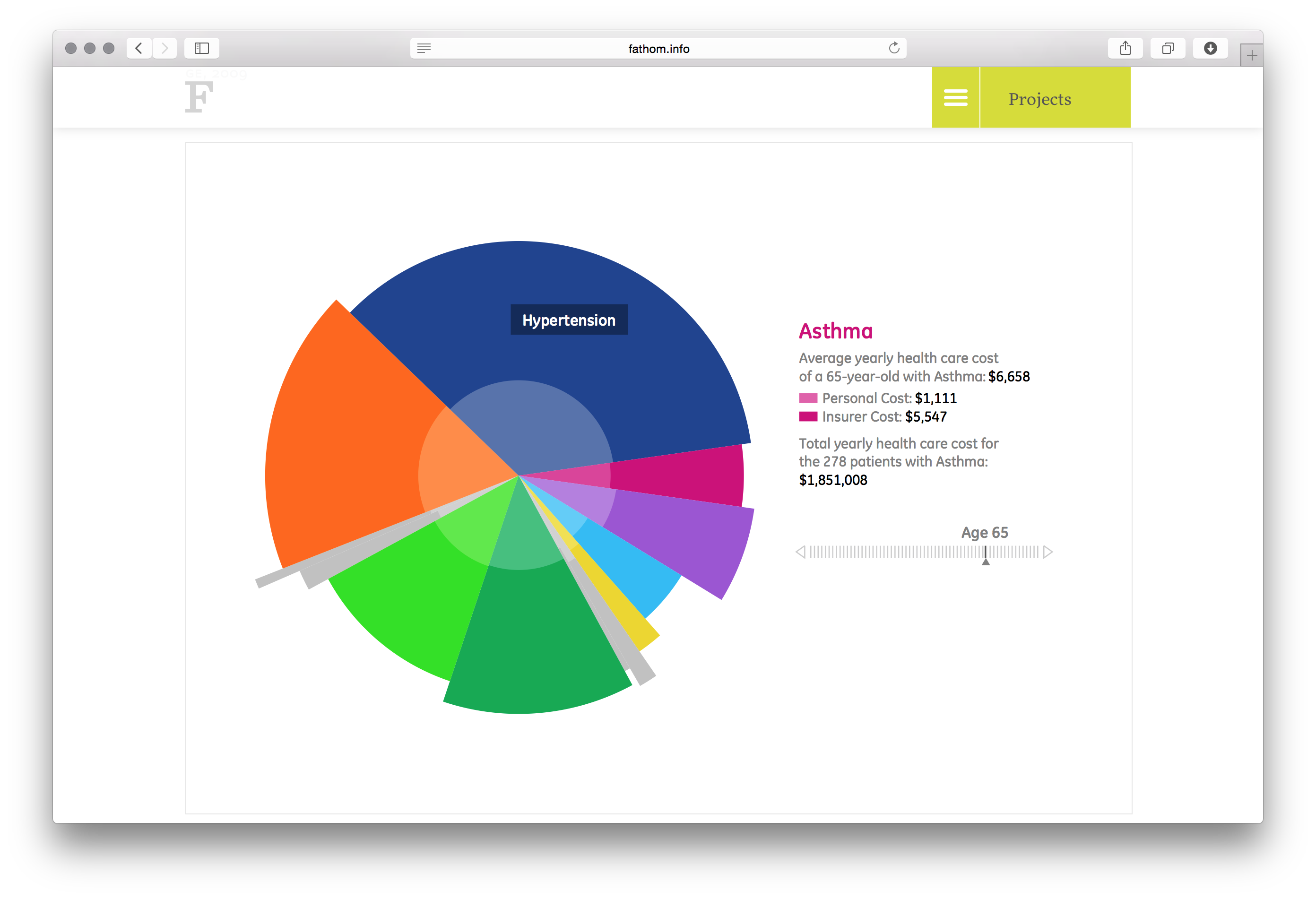The height and width of the screenshot is (899, 1316).
Task: Increase age with right slider arrow
Action: (1048, 552)
